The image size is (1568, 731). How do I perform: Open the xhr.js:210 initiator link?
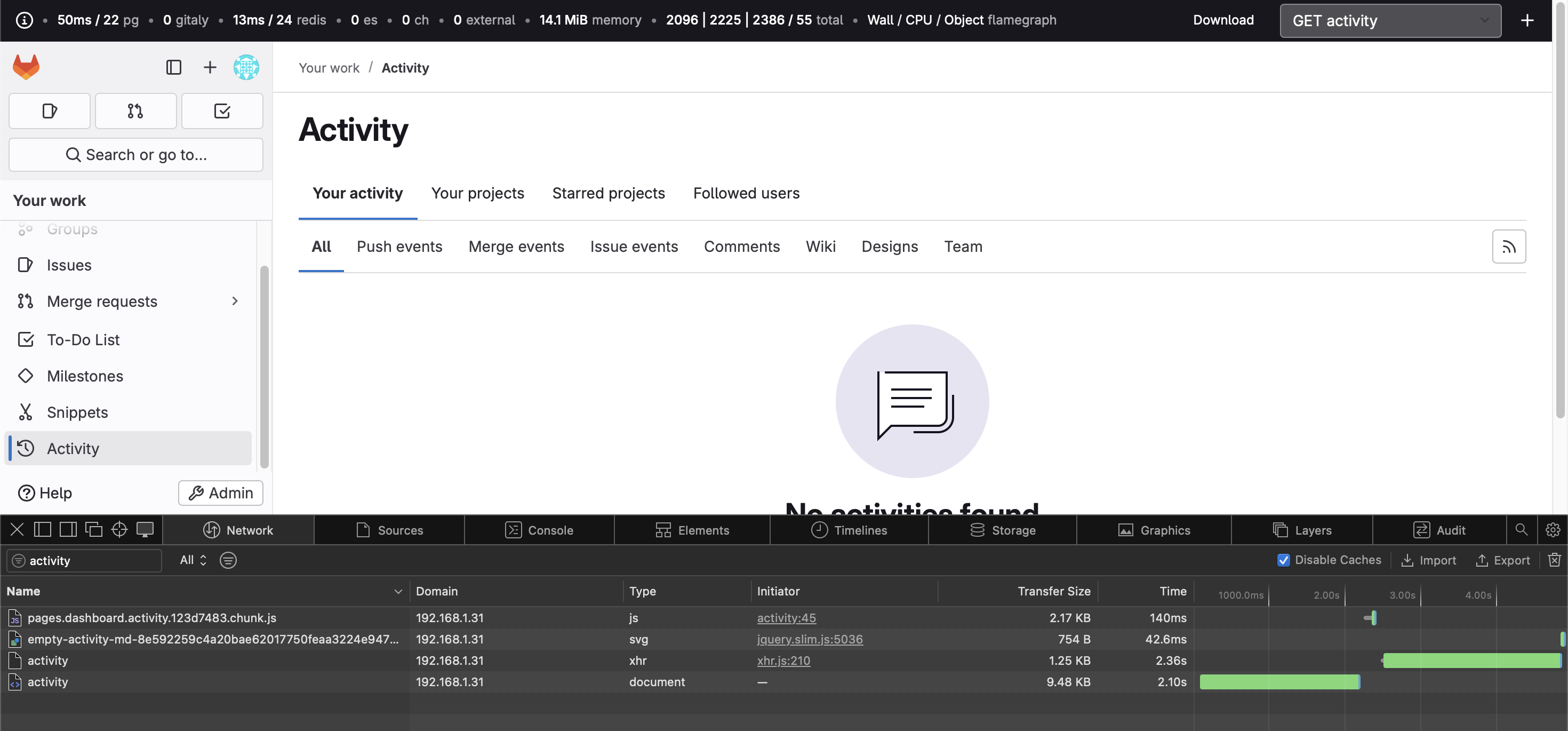[783, 661]
